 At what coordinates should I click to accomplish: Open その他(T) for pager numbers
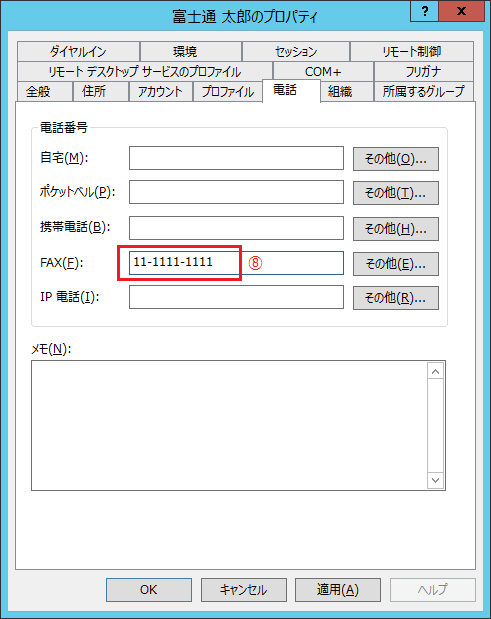coord(395,193)
